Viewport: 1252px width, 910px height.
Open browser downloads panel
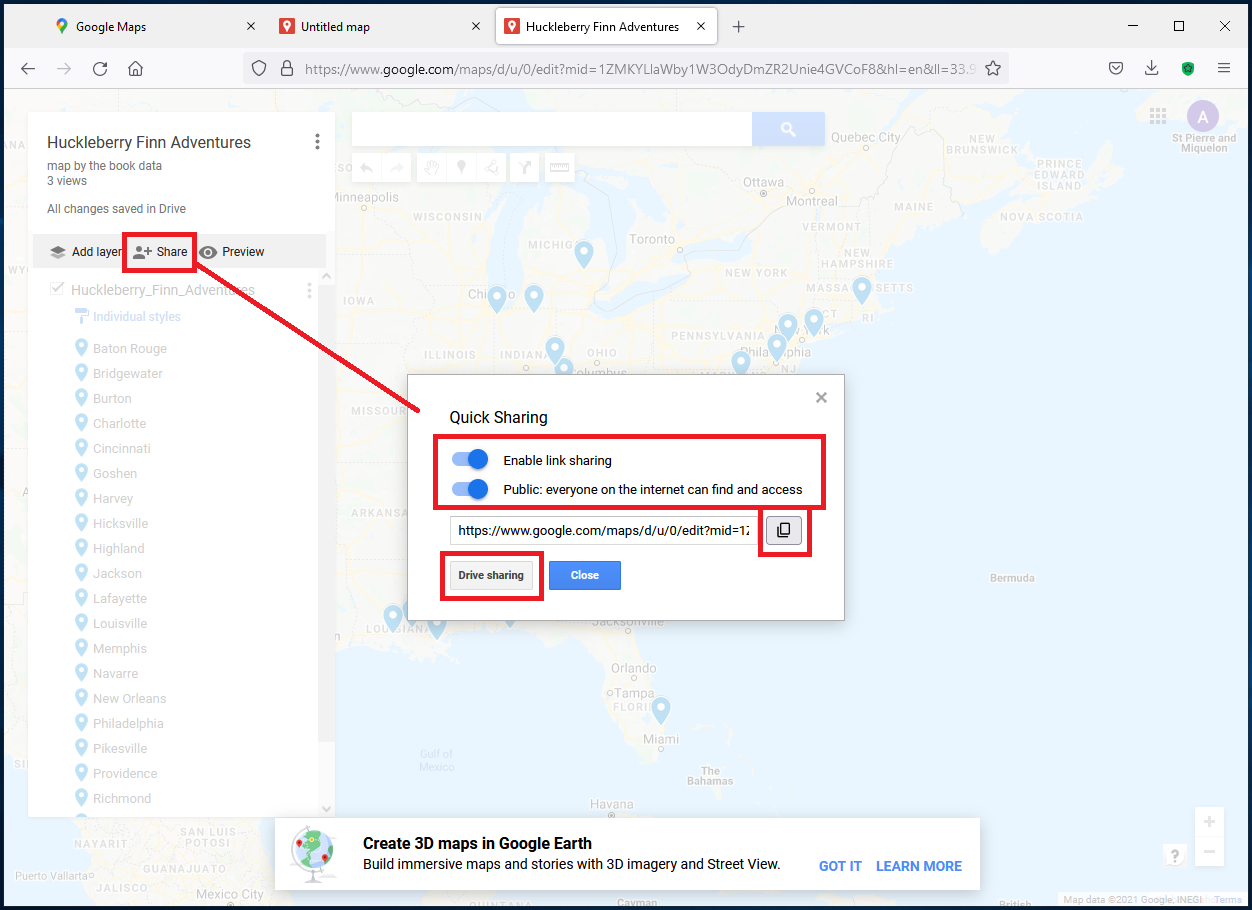point(1152,69)
